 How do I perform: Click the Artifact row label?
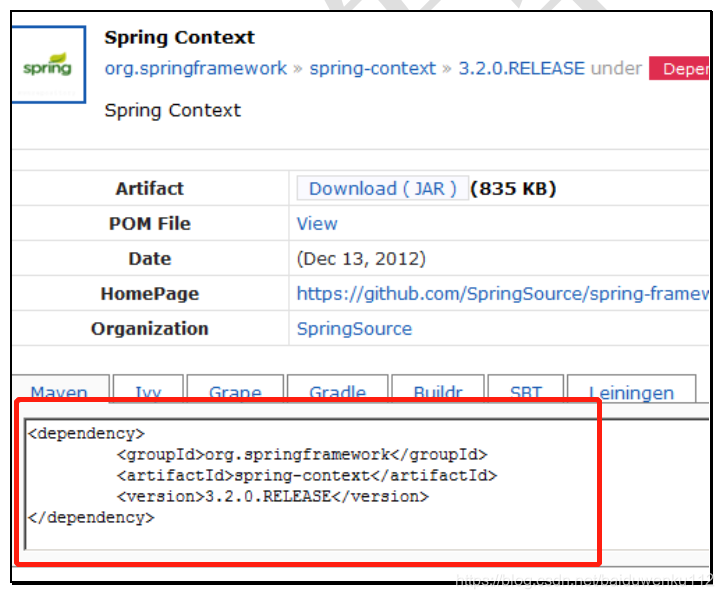(x=150, y=188)
